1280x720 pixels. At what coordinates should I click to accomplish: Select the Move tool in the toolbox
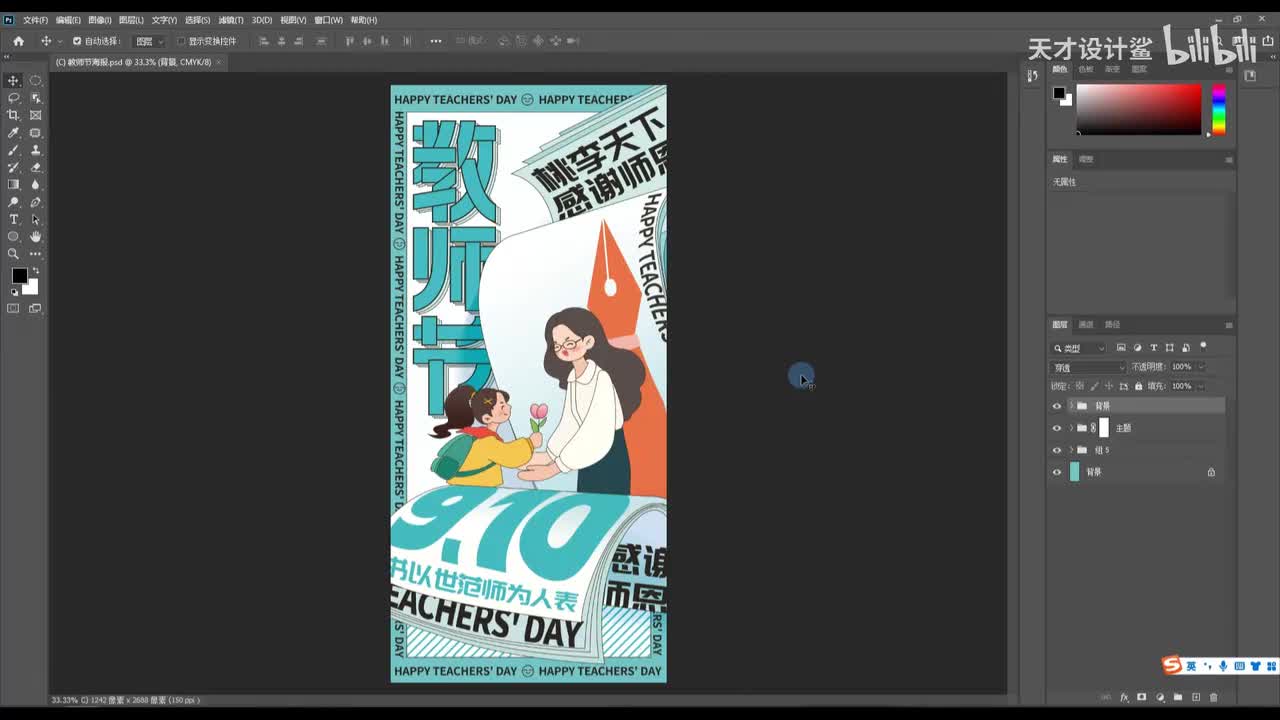pyautogui.click(x=13, y=80)
